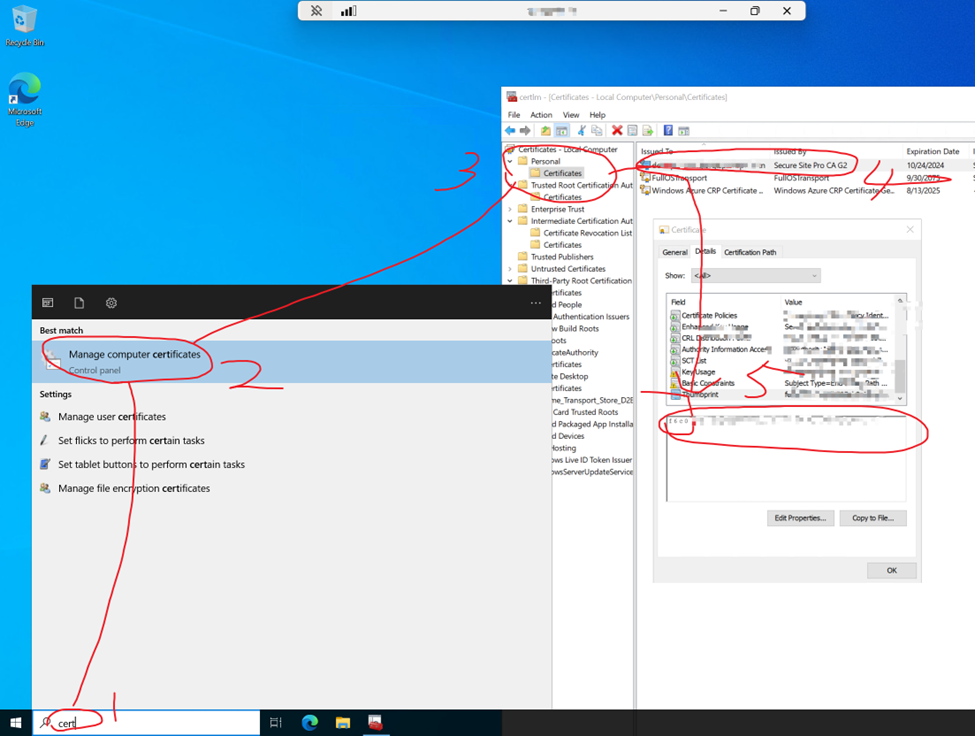The image size is (975, 736).
Task: Open Task View on the taskbar
Action: pos(277,723)
